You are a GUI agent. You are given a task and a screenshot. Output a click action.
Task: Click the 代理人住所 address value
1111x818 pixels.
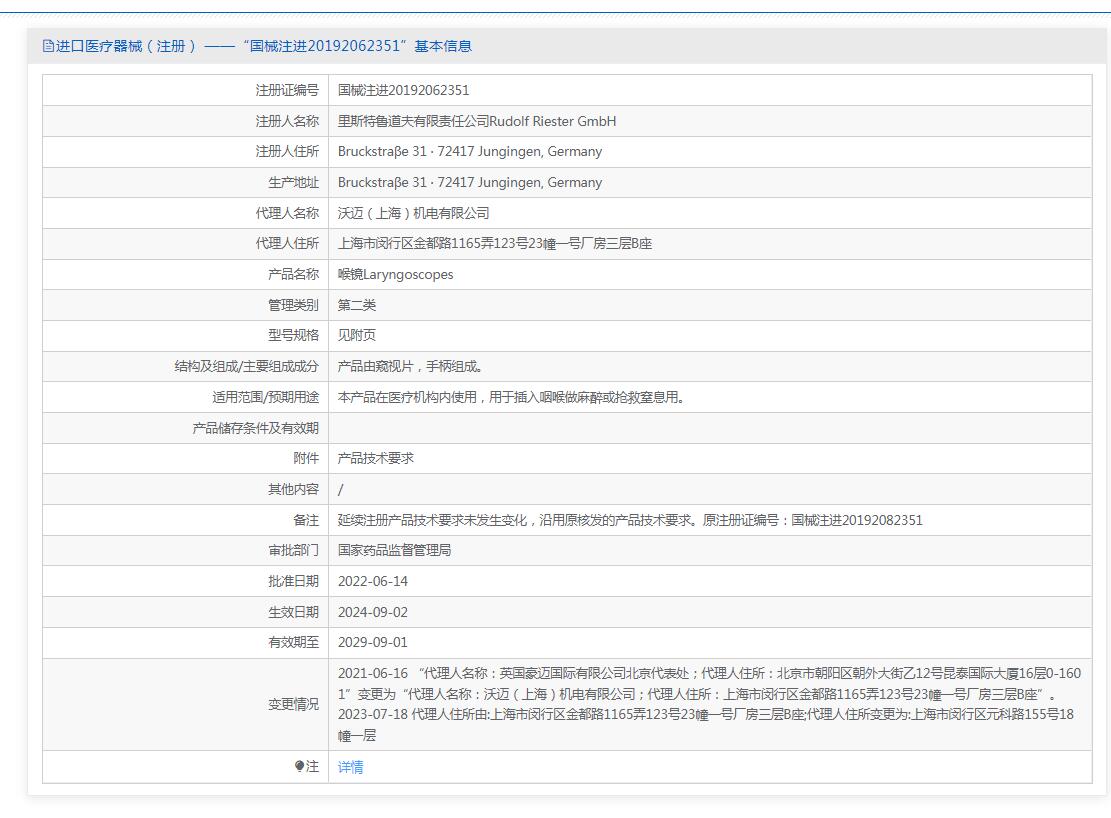click(495, 244)
